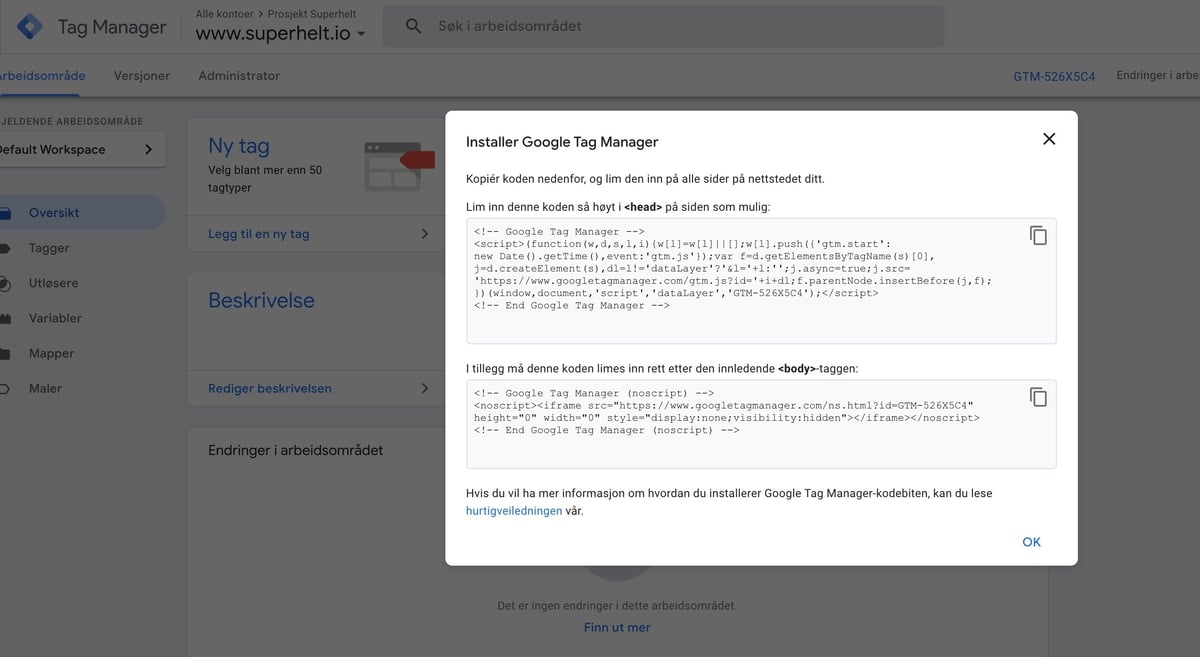Copy the noscript body code via its copy icon

tap(1038, 397)
